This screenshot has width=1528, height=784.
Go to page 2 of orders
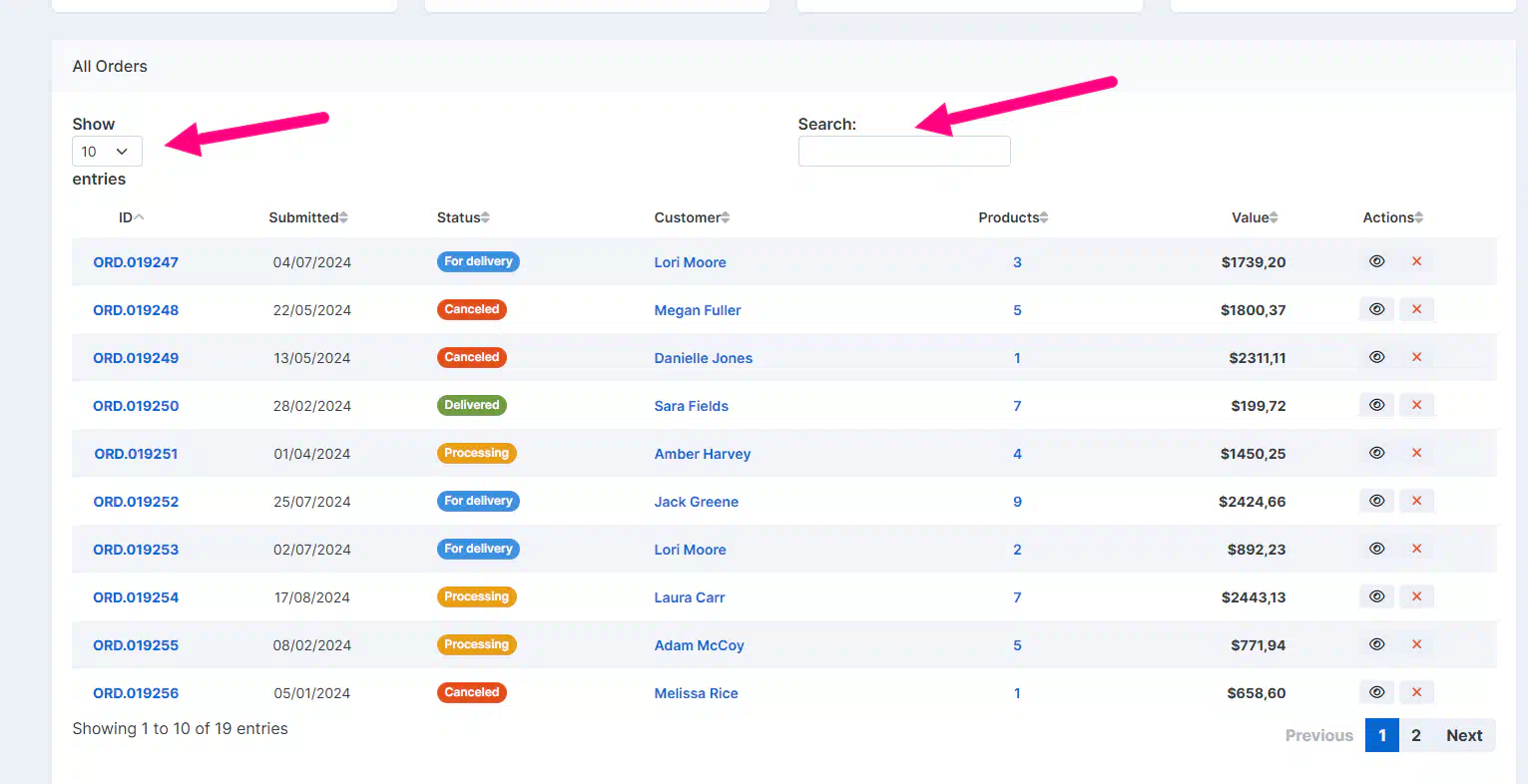coord(1415,735)
